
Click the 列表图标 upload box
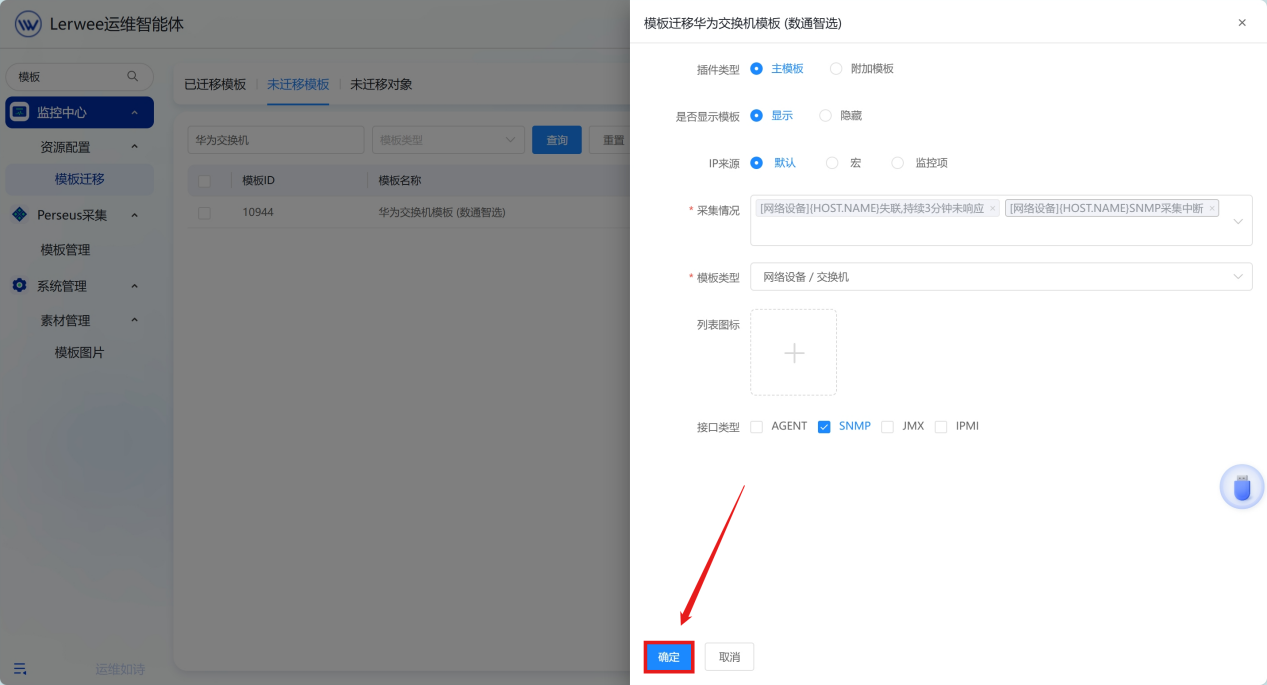794,352
